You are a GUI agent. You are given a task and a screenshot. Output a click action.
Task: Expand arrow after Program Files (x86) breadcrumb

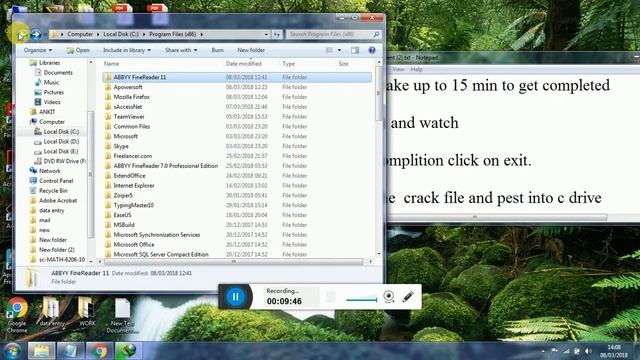[x=202, y=34]
